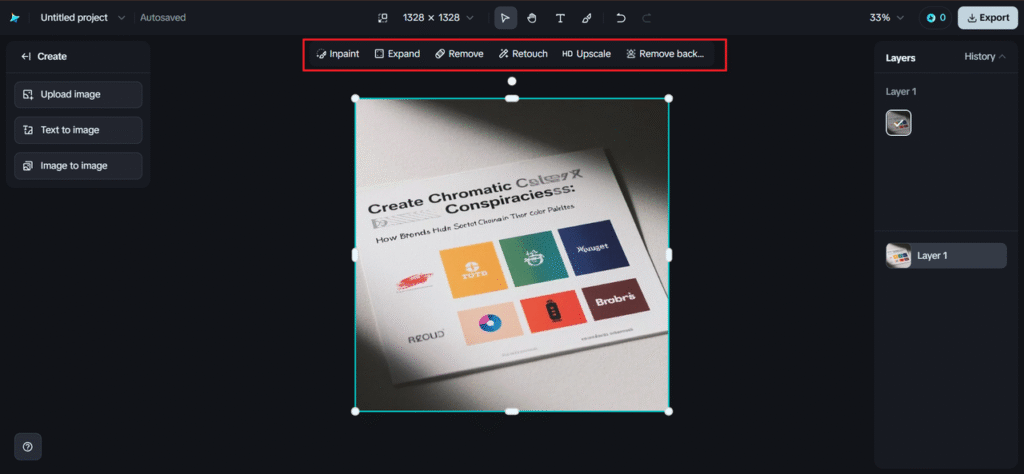Viewport: 1024px width, 474px height.
Task: Open Text to image generator
Action: coord(78,130)
